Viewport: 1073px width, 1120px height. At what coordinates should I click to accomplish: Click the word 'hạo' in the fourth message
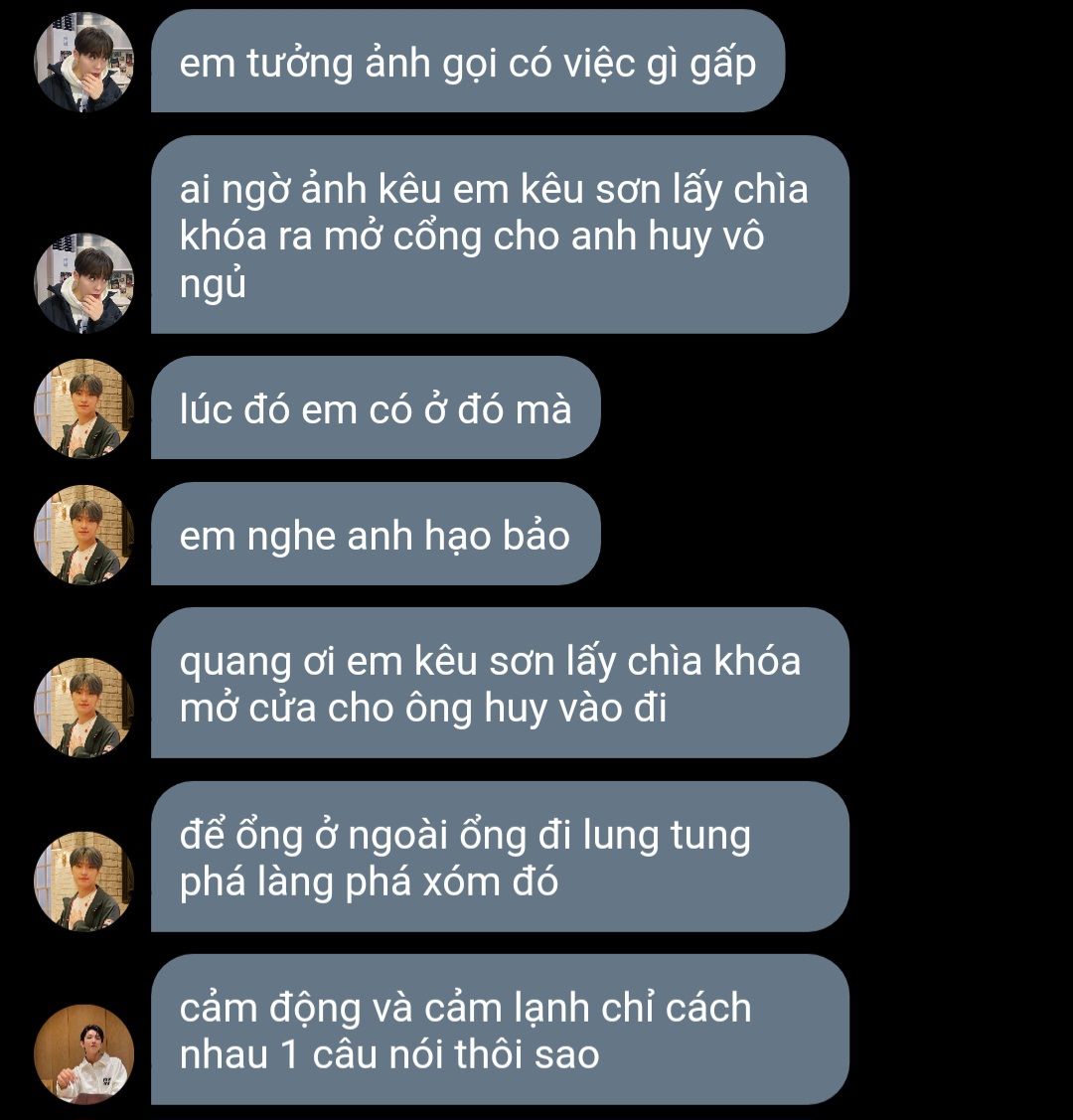pyautogui.click(x=457, y=536)
